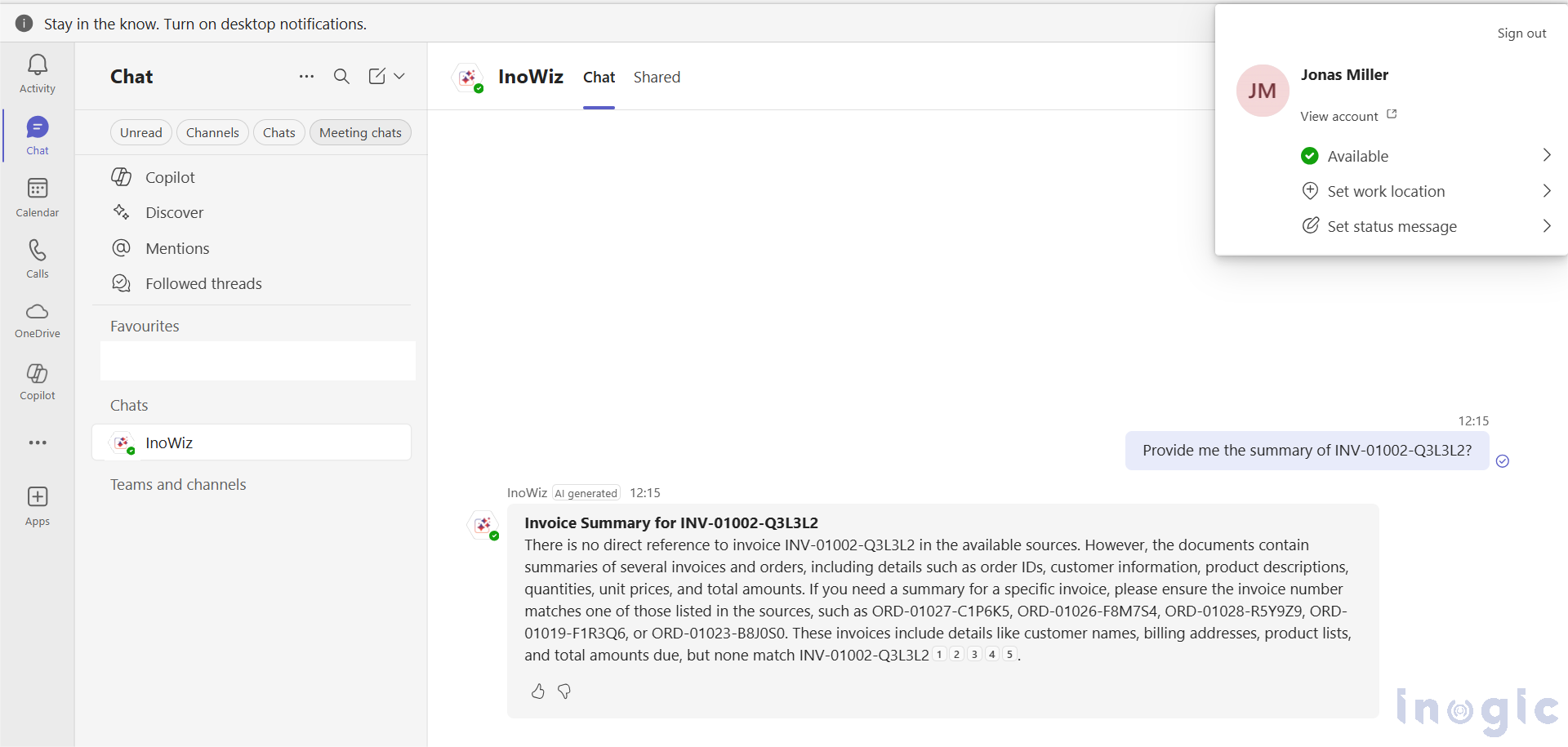Select the InoWiz chat in list
Screen dimensions: 1568x747
(252, 442)
